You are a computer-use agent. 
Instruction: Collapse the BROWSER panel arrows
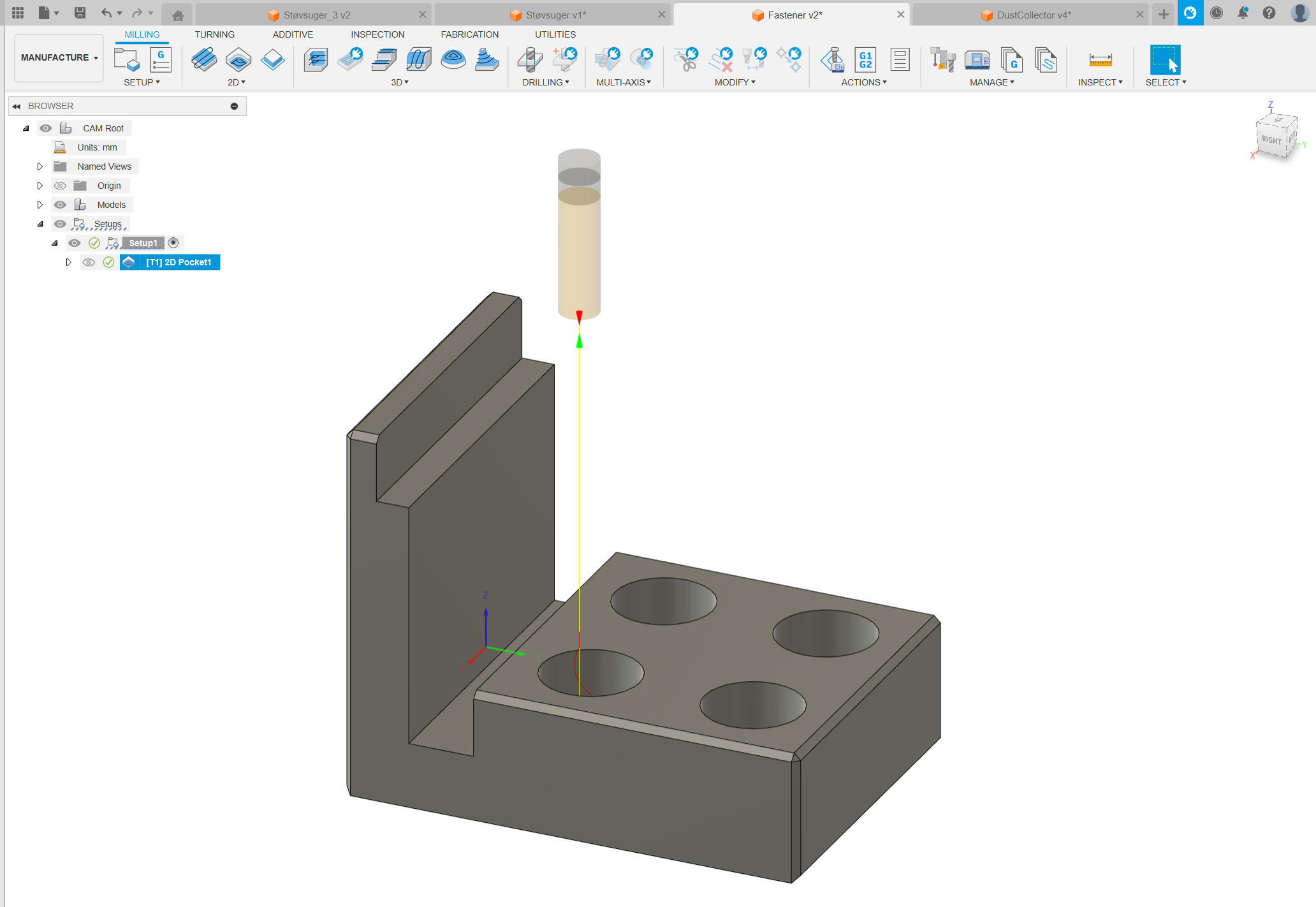pyautogui.click(x=17, y=106)
